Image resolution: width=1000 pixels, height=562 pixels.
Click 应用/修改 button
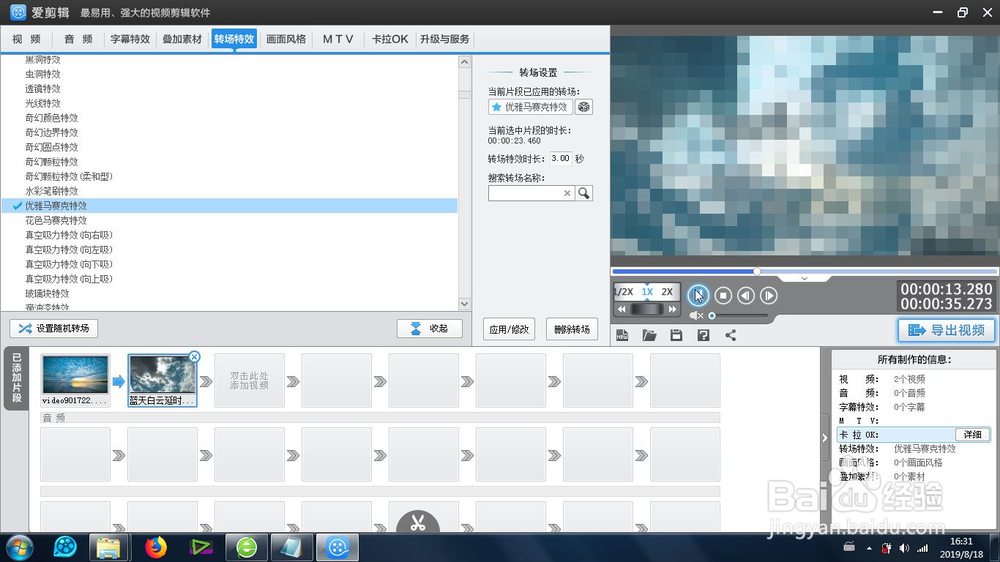click(x=509, y=329)
